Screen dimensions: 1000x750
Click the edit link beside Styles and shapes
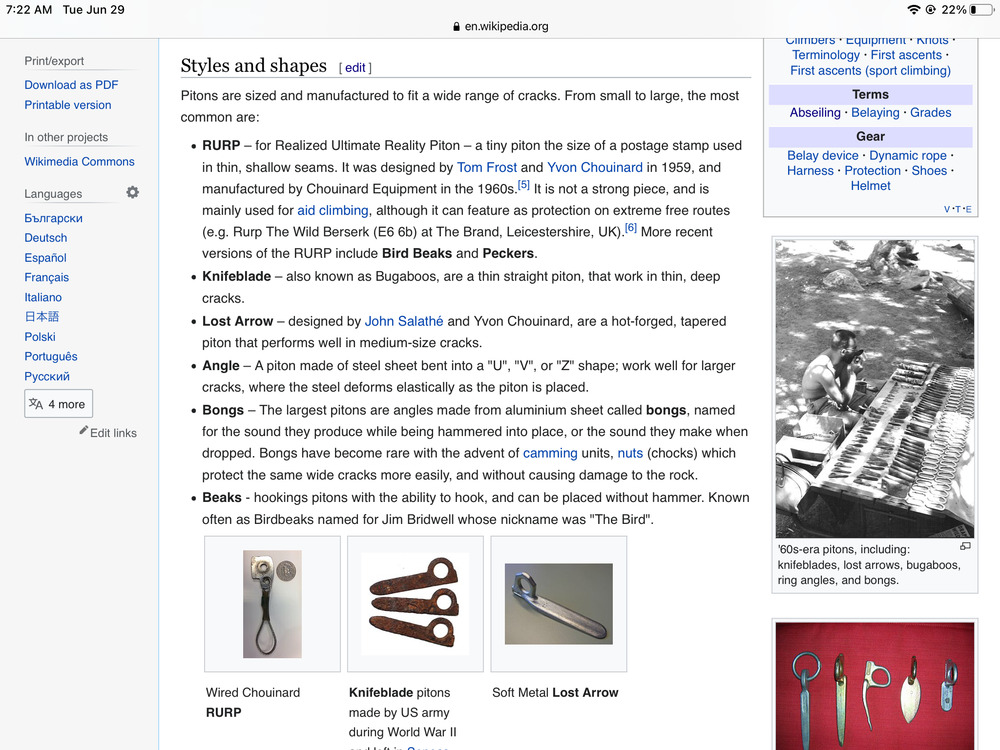pyautogui.click(x=355, y=68)
